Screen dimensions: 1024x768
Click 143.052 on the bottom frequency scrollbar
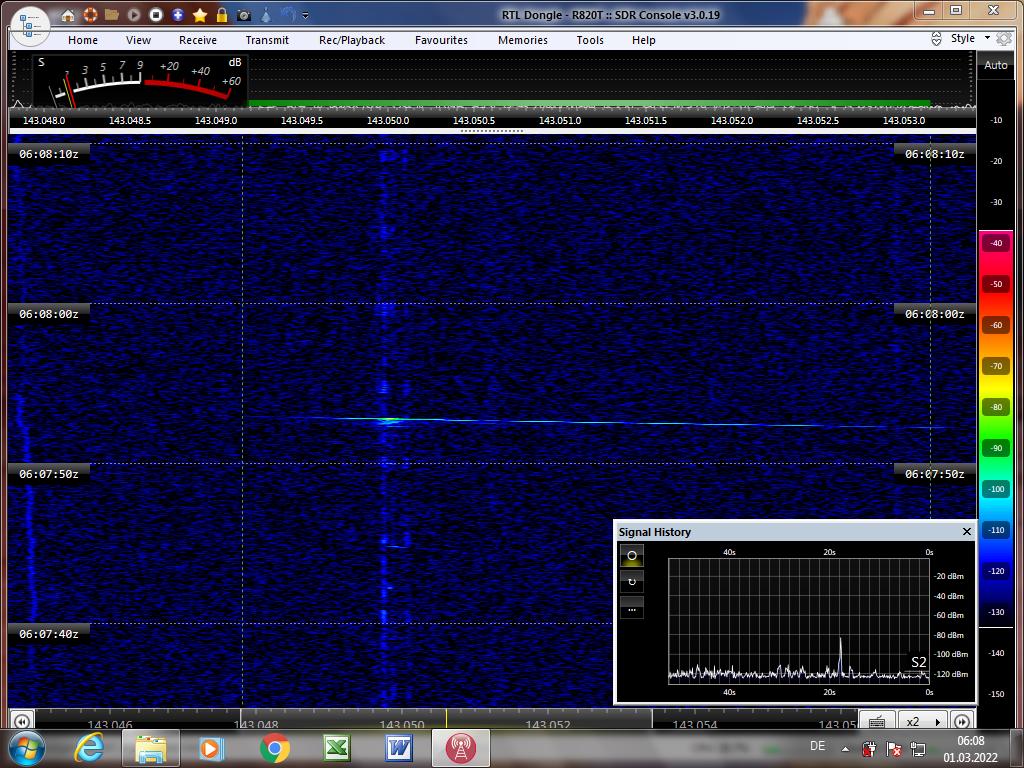(548, 724)
